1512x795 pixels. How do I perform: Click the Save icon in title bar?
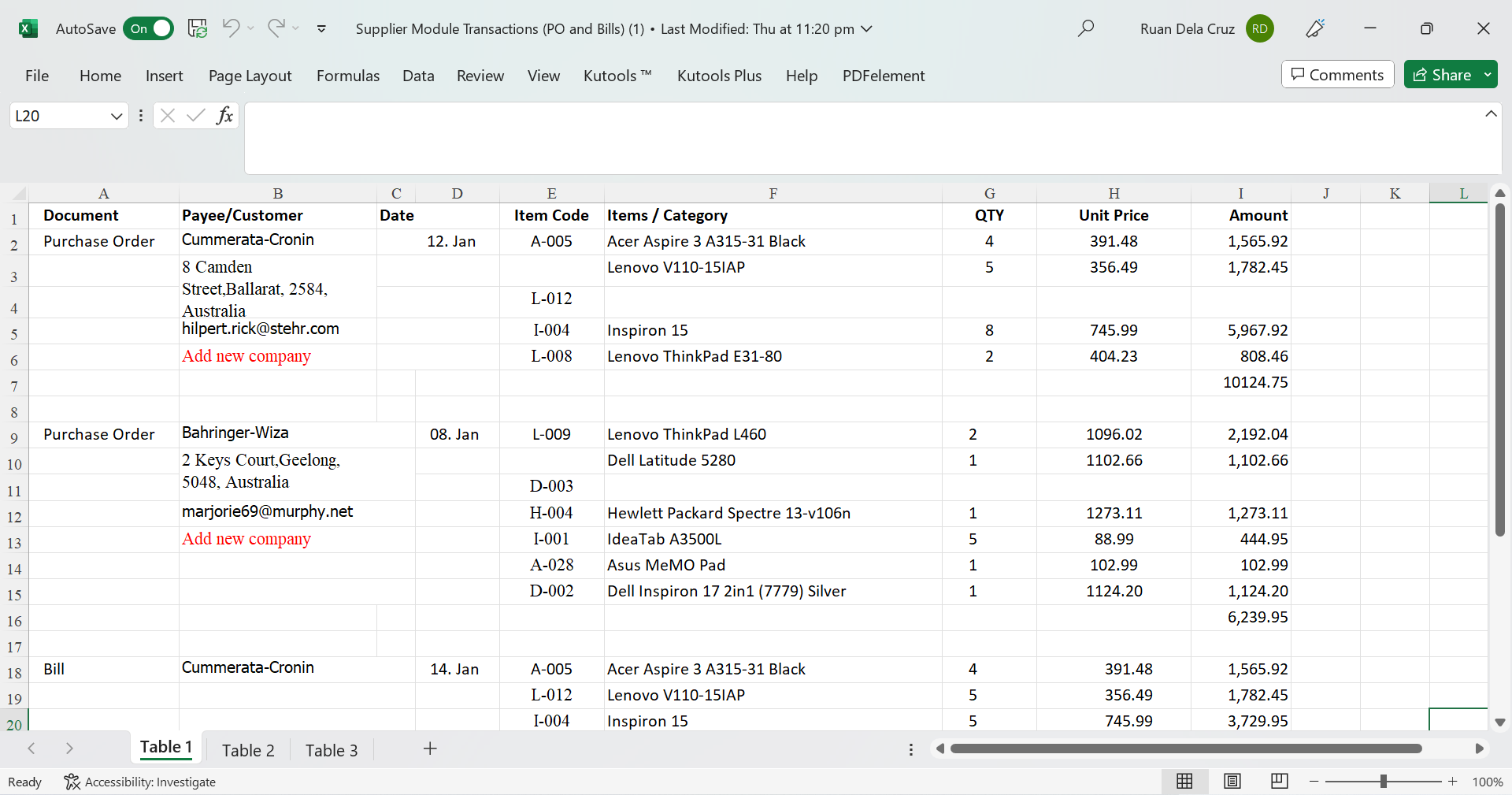click(x=197, y=28)
